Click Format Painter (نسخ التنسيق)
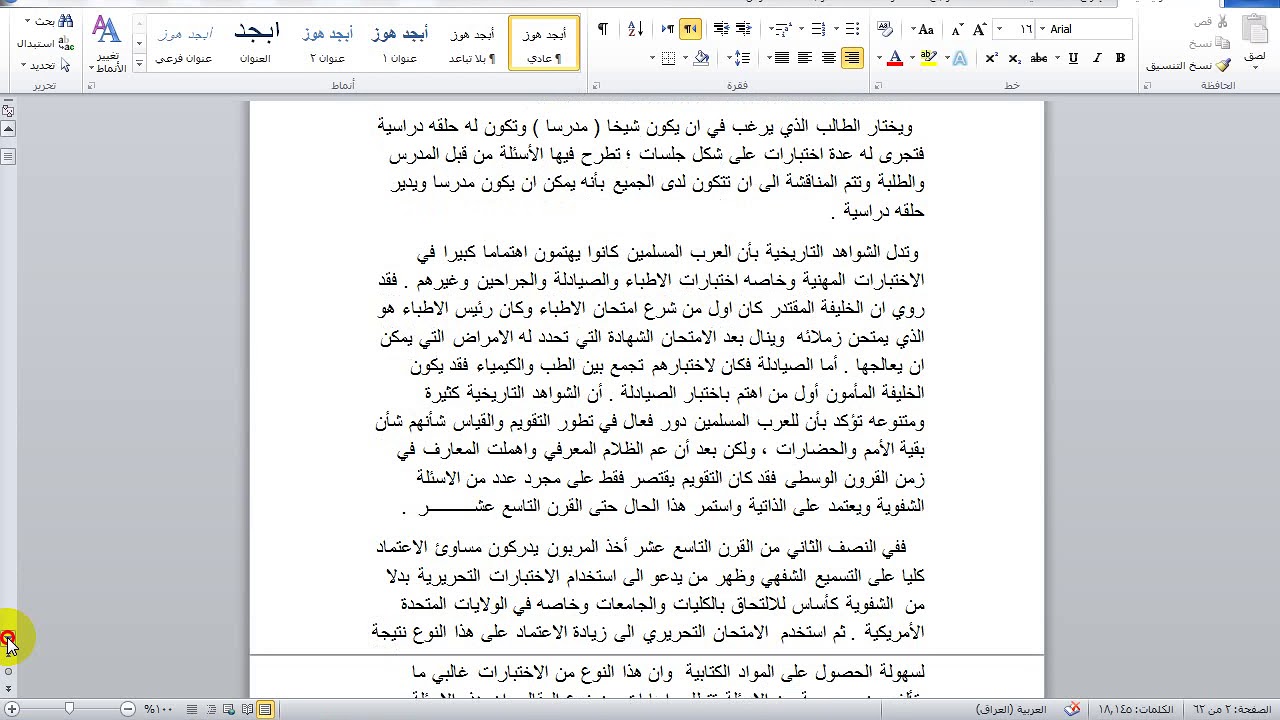The height and width of the screenshot is (720, 1280). [x=1188, y=65]
